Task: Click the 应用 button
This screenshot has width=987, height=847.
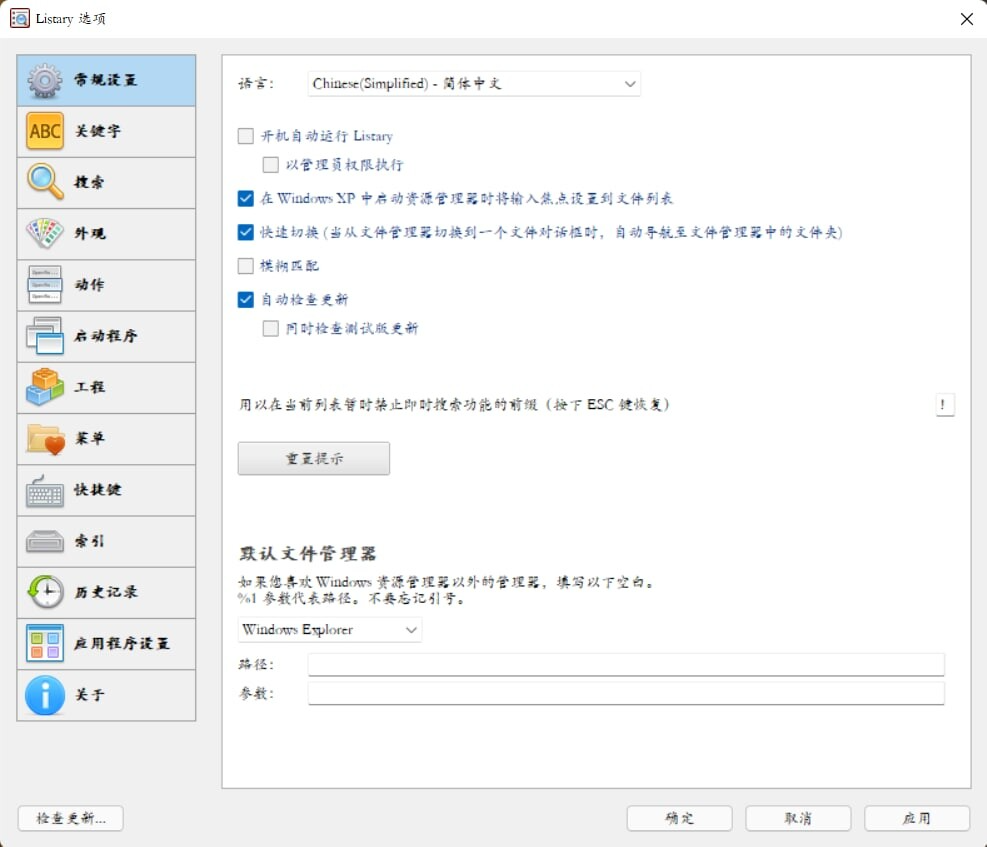Action: click(916, 818)
